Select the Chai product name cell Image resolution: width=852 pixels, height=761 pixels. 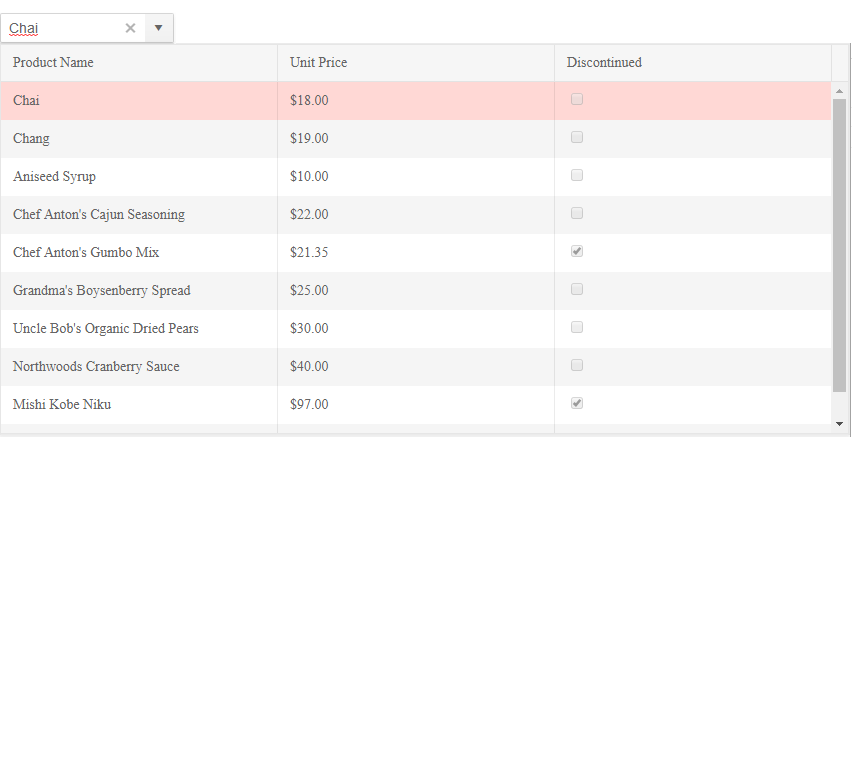point(139,100)
